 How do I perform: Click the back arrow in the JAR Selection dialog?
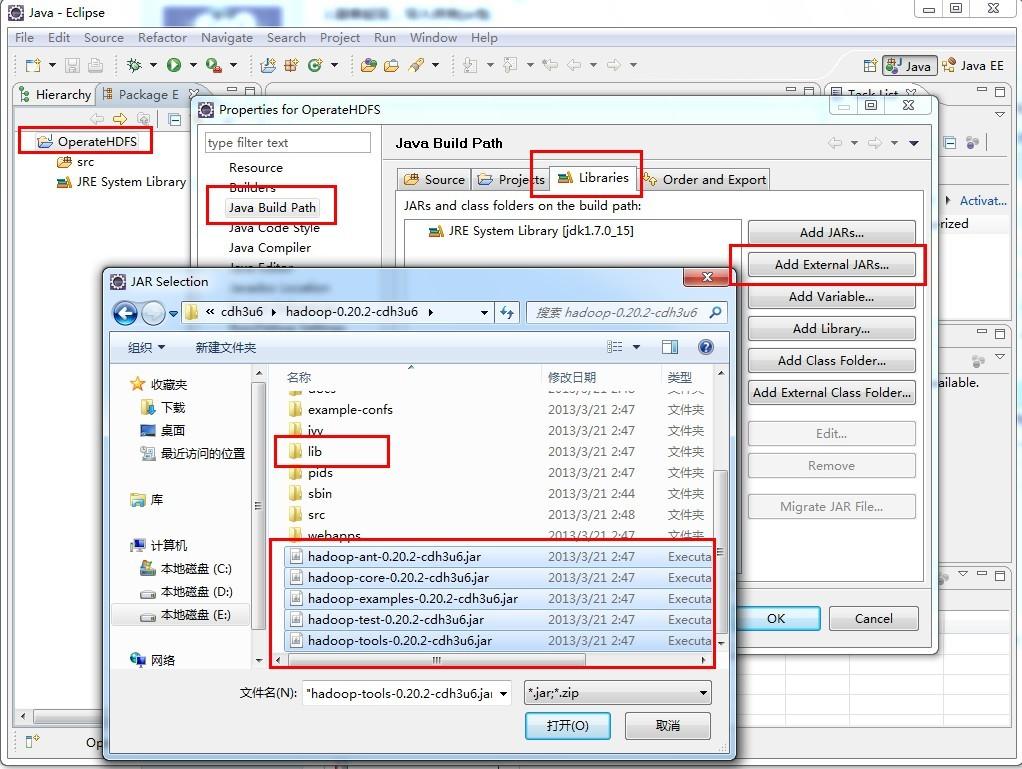pyautogui.click(x=125, y=313)
